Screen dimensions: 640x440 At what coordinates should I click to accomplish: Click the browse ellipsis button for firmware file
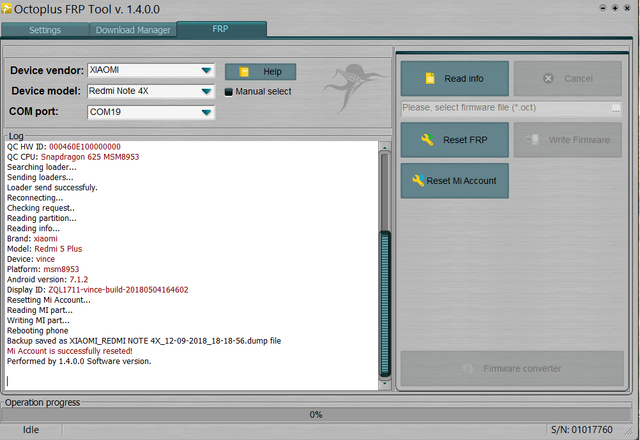tap(616, 109)
